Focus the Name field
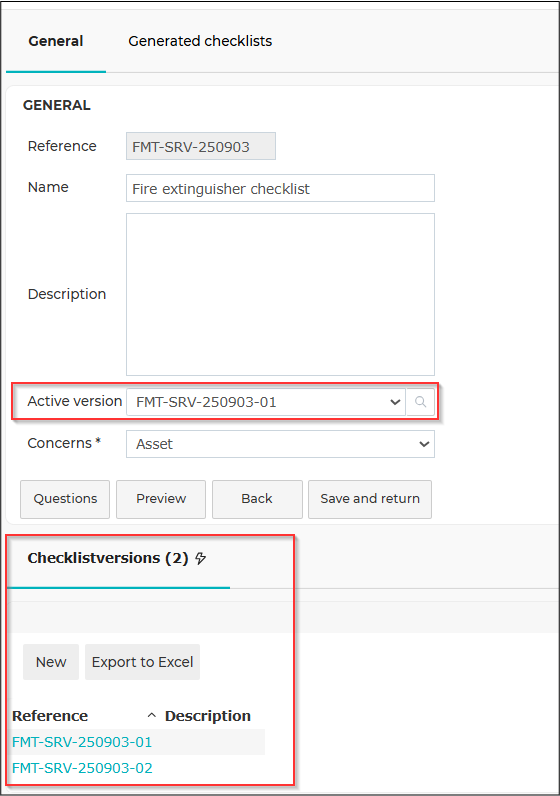 (x=280, y=188)
